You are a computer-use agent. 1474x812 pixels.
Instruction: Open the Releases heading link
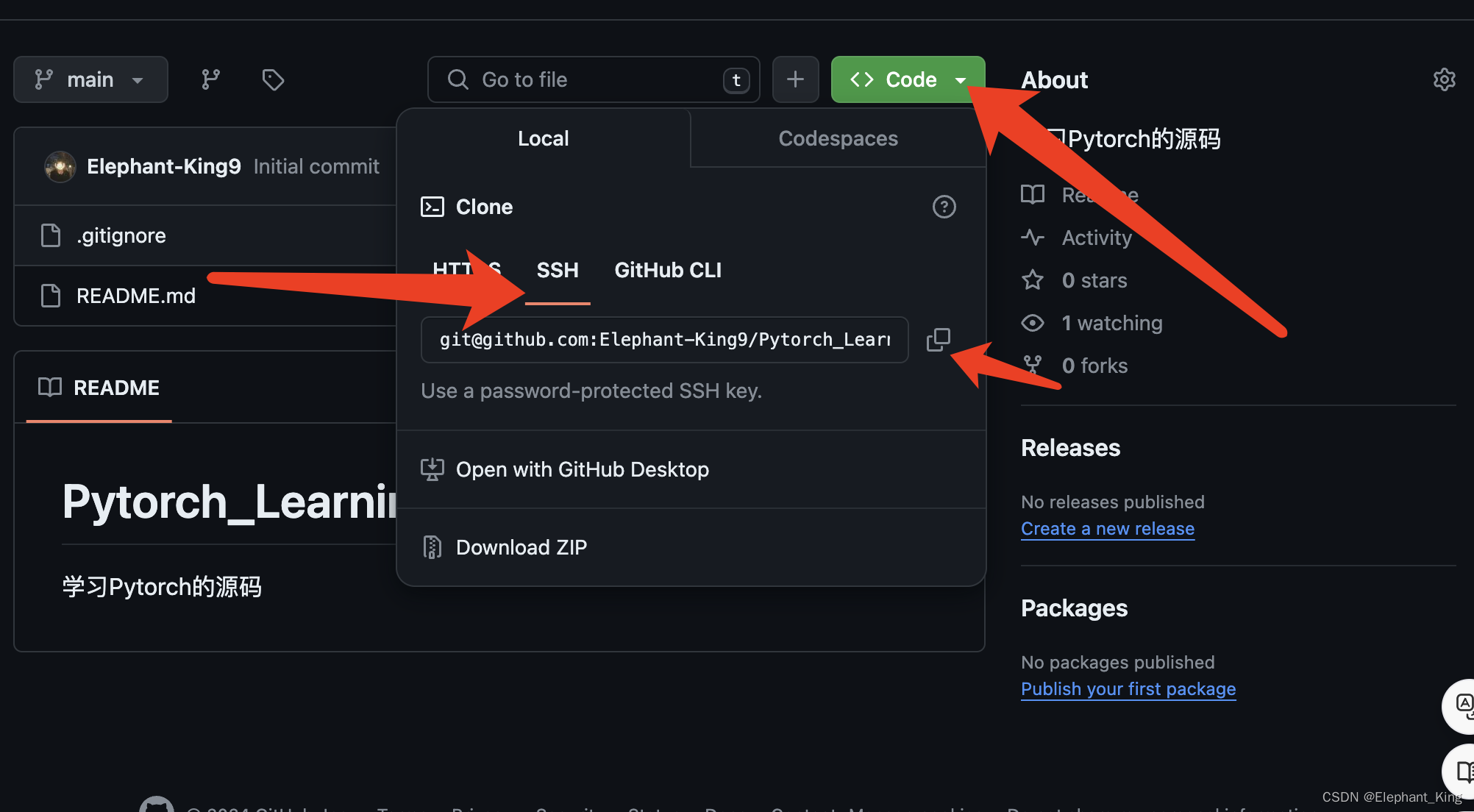(x=1070, y=448)
